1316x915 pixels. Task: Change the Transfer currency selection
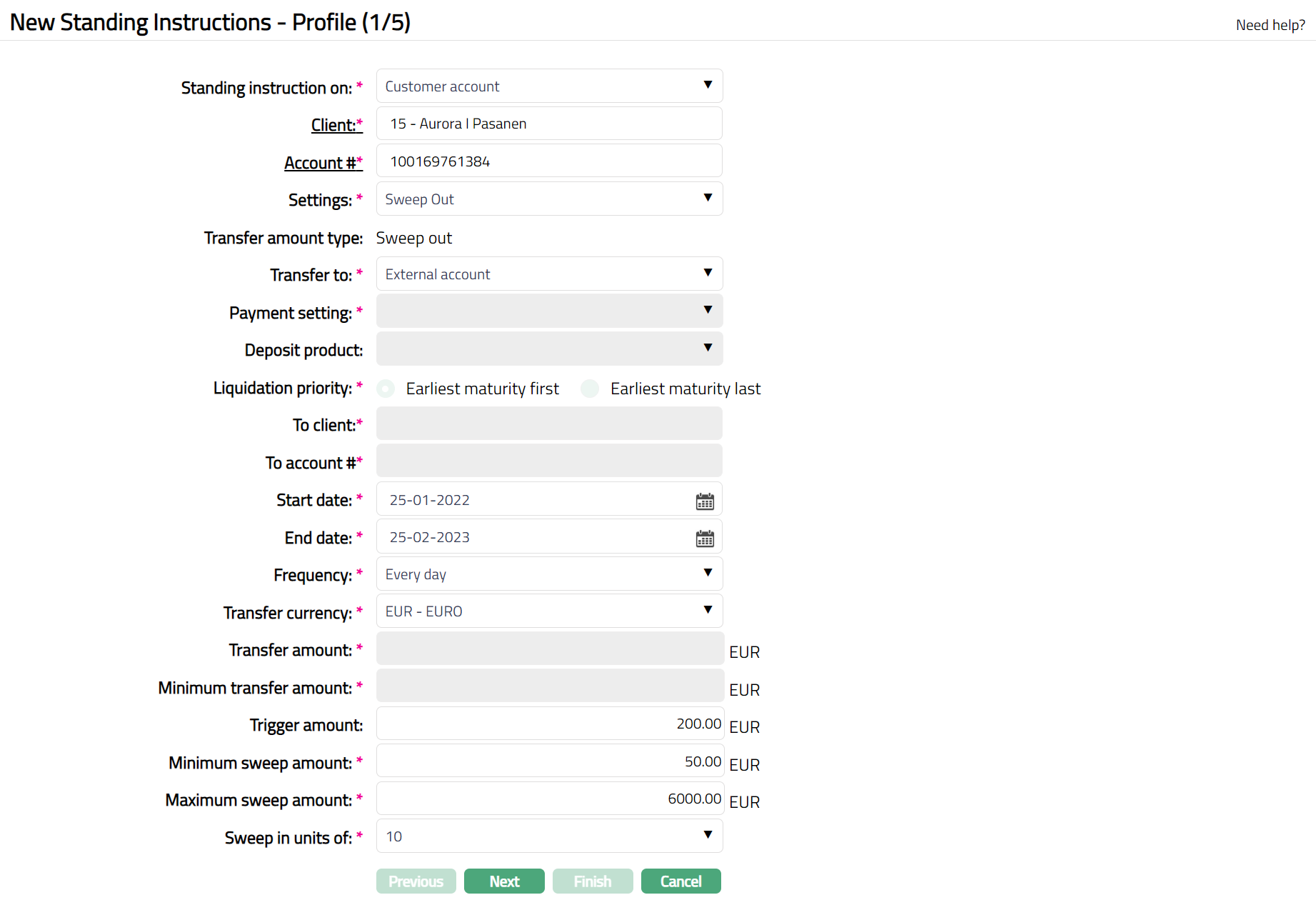pos(549,611)
